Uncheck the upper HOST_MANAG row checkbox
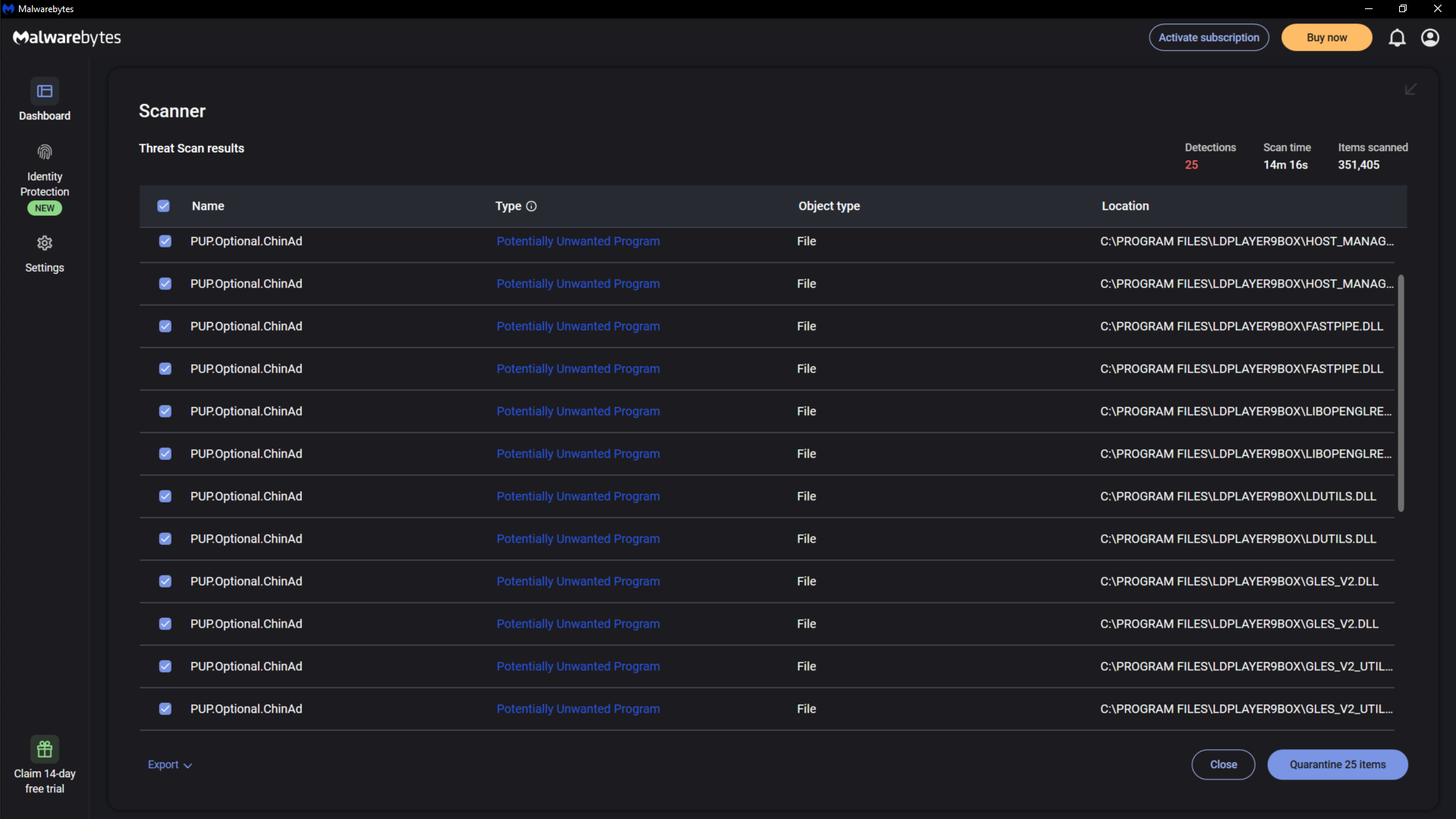Viewport: 1456px width, 819px height. point(165,241)
